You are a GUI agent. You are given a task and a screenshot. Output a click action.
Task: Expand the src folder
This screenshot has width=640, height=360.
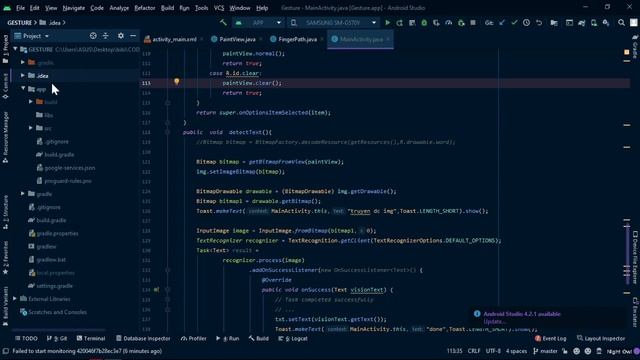click(31, 128)
